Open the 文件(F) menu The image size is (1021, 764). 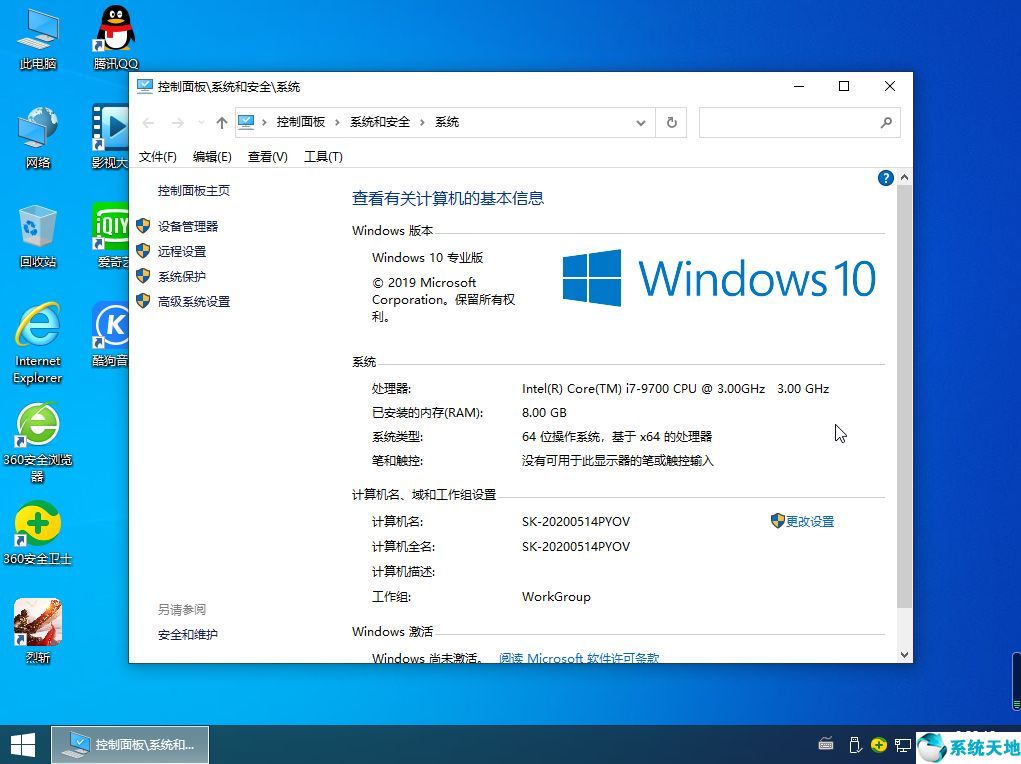[x=158, y=157]
